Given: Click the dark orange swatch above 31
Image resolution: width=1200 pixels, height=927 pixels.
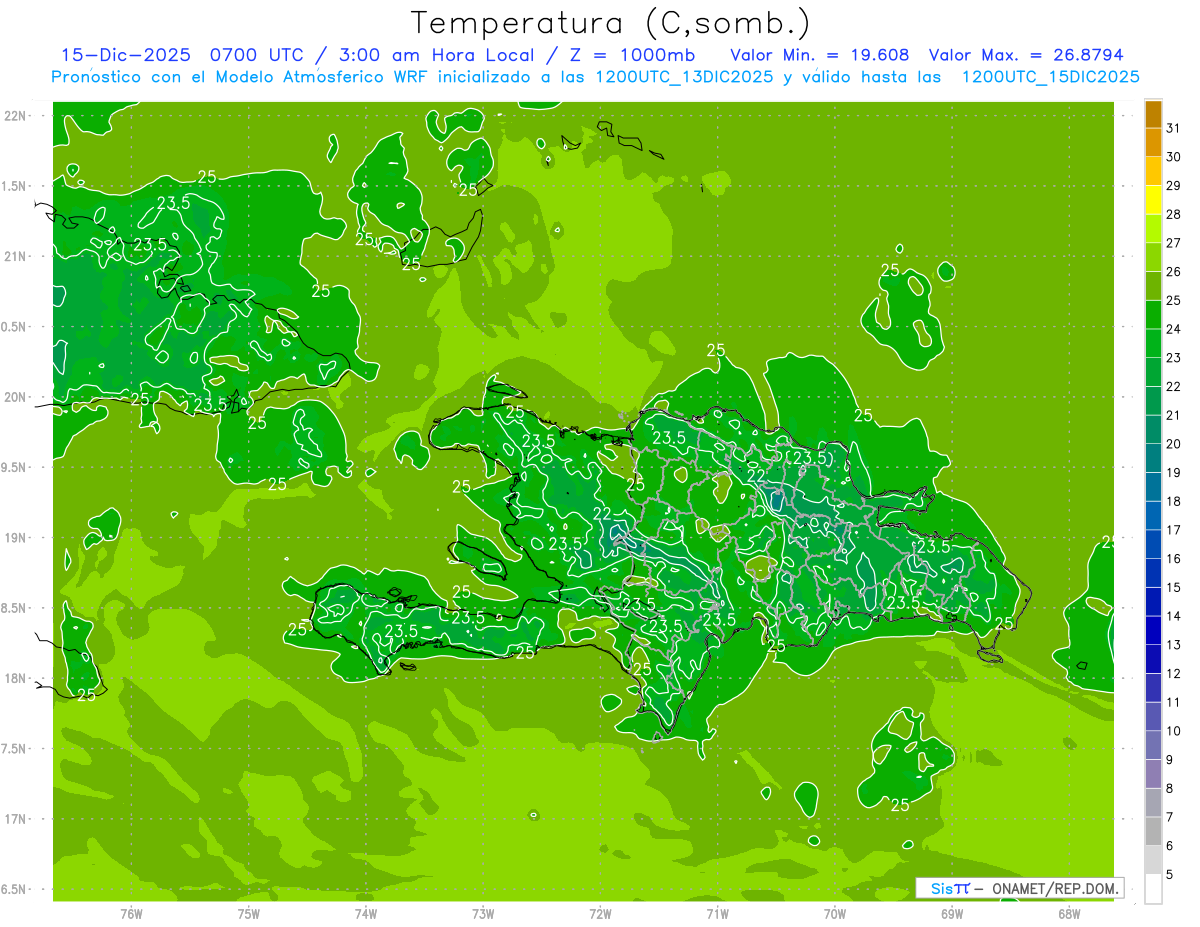Looking at the screenshot, I should pos(1153,114).
